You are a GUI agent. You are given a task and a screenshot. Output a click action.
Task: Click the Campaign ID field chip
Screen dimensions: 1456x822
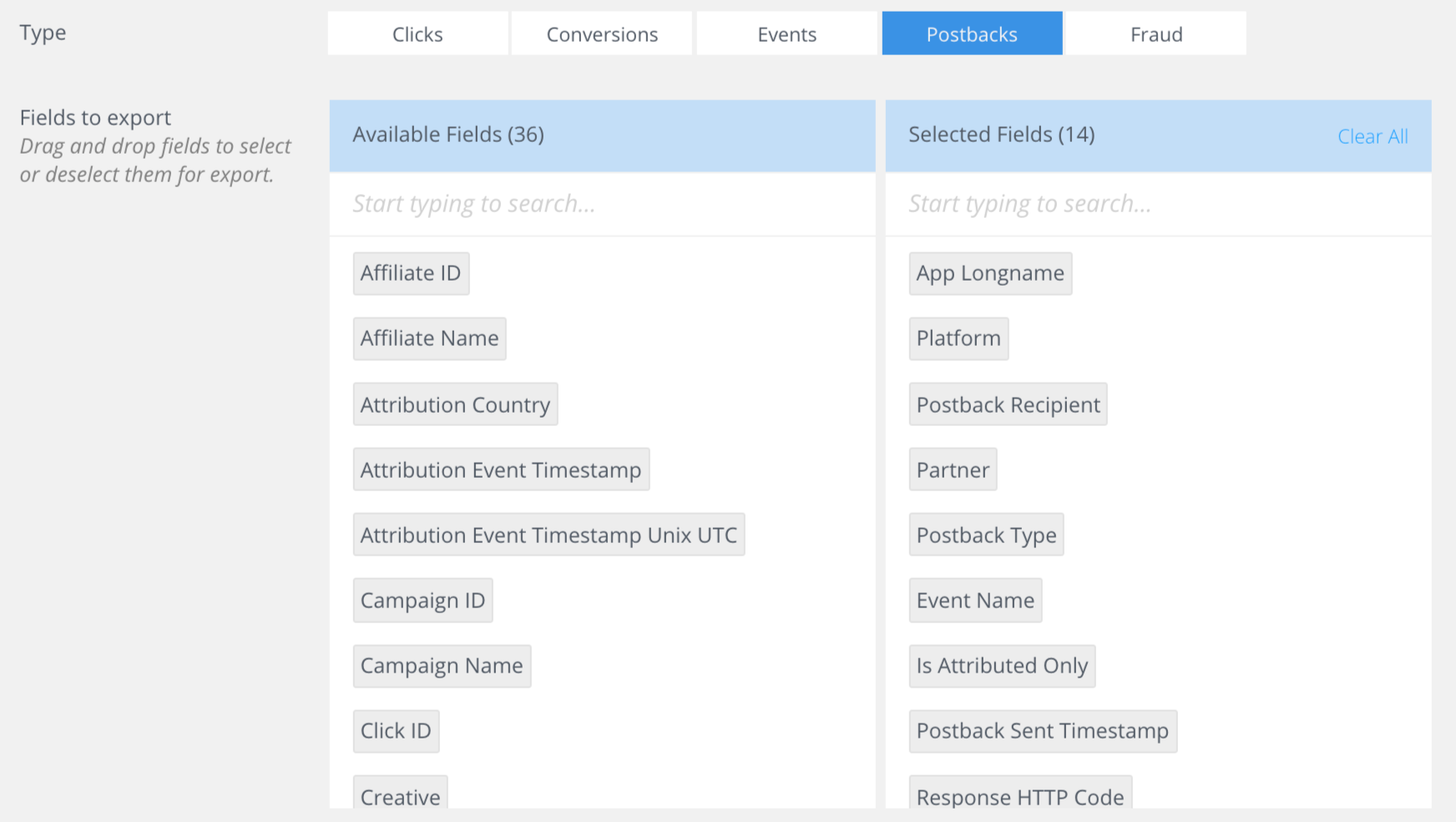[422, 601]
